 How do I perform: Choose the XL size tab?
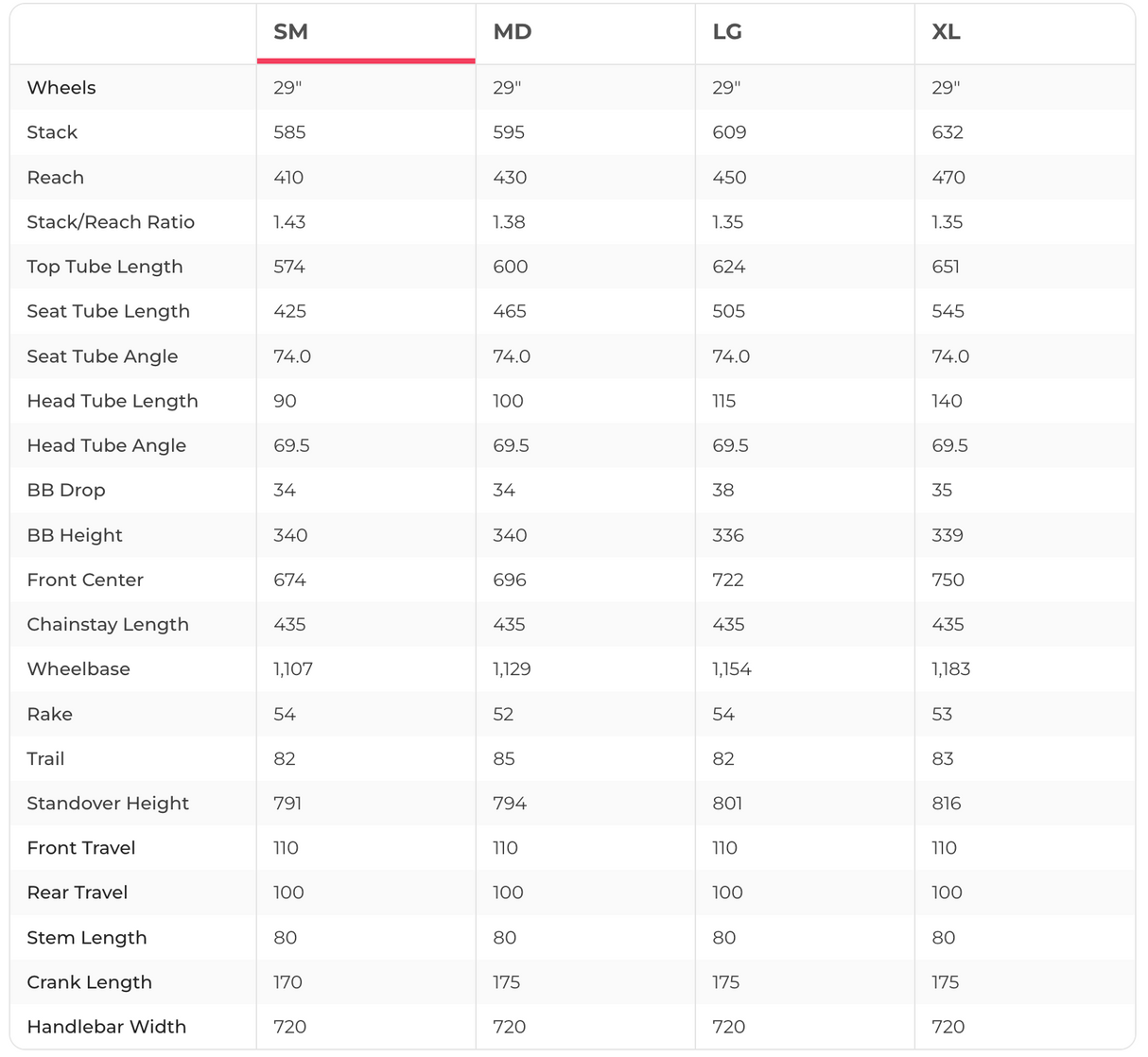click(946, 32)
